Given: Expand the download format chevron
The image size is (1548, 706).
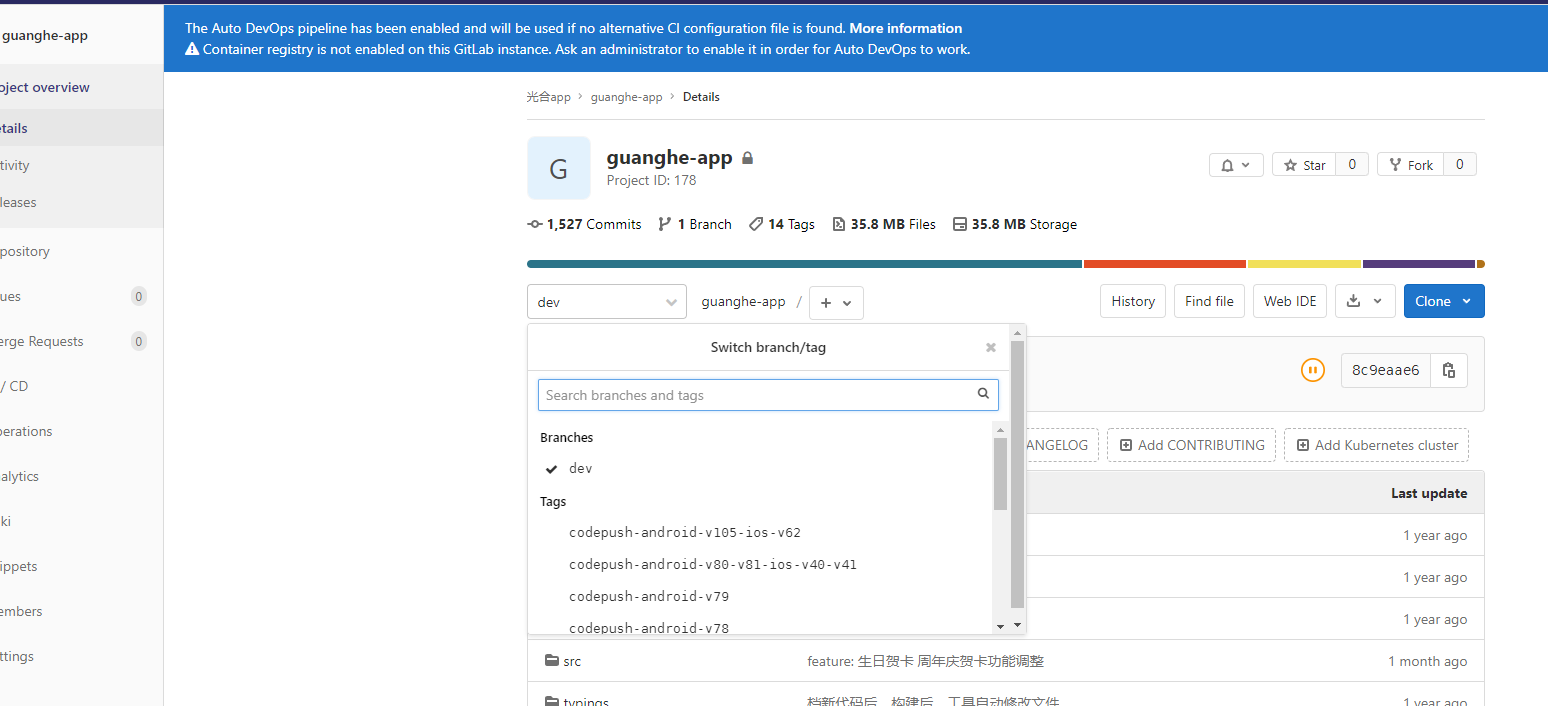Looking at the screenshot, I should [x=1375, y=301].
